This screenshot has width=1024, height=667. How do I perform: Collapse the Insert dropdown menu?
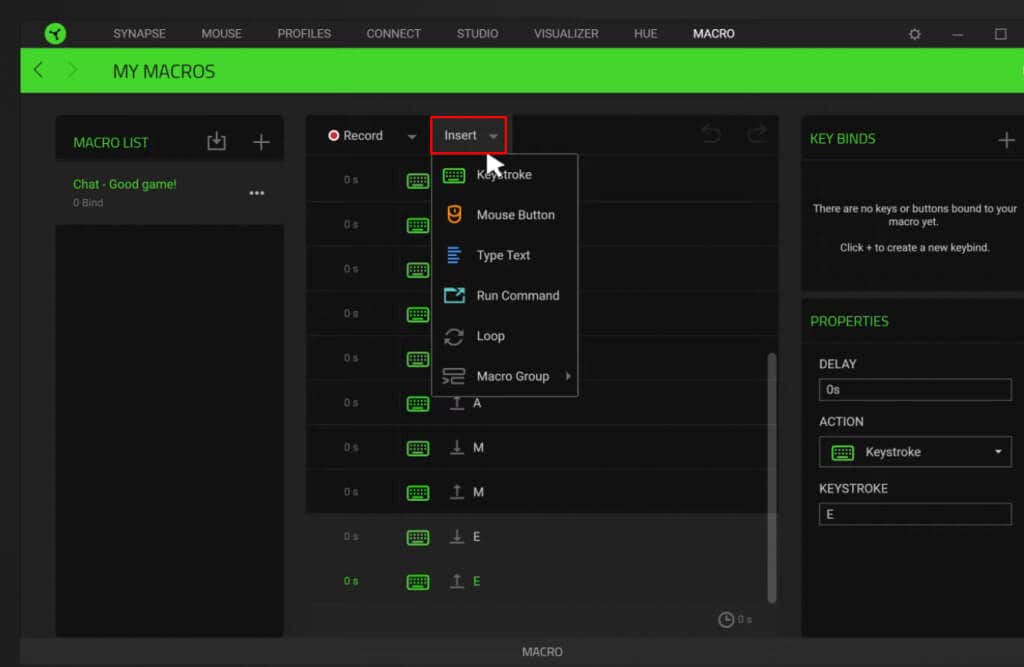pos(469,135)
